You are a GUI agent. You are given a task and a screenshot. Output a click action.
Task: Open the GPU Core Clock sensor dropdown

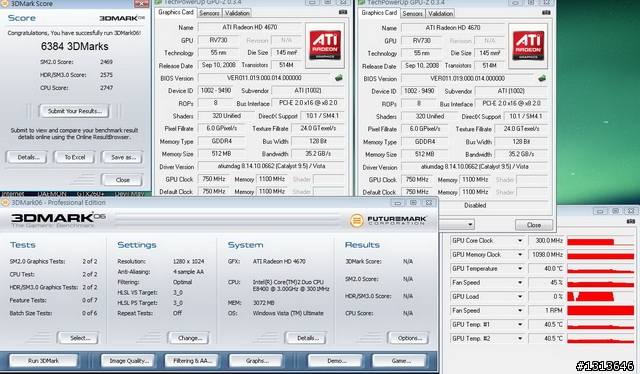pyautogui.click(x=520, y=241)
